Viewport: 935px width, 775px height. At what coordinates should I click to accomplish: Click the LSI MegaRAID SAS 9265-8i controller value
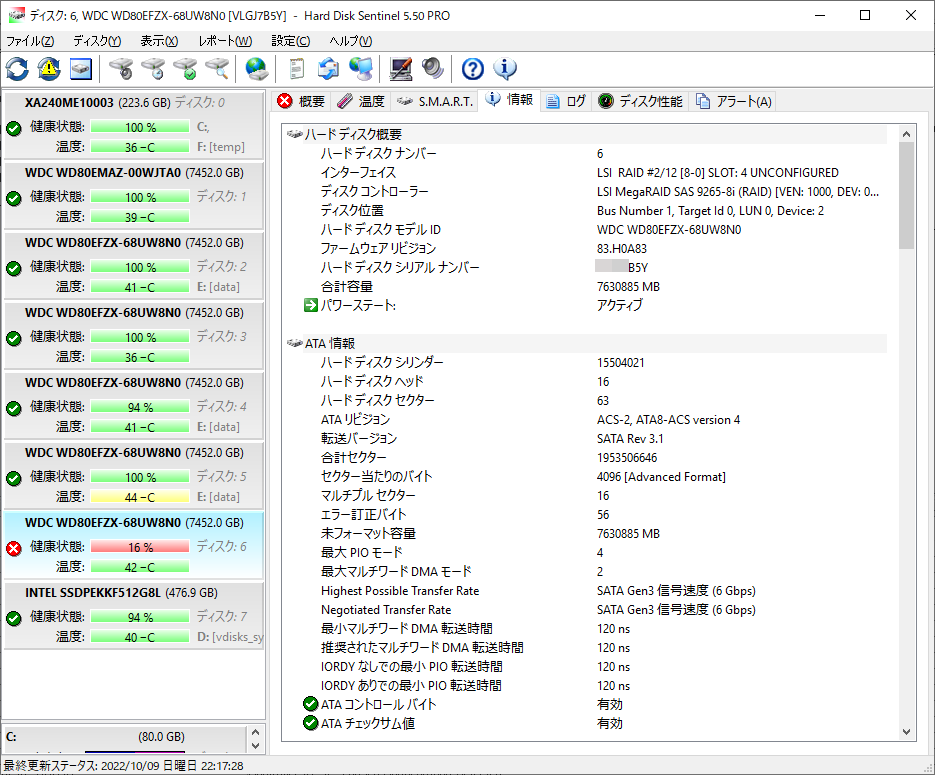pos(738,192)
